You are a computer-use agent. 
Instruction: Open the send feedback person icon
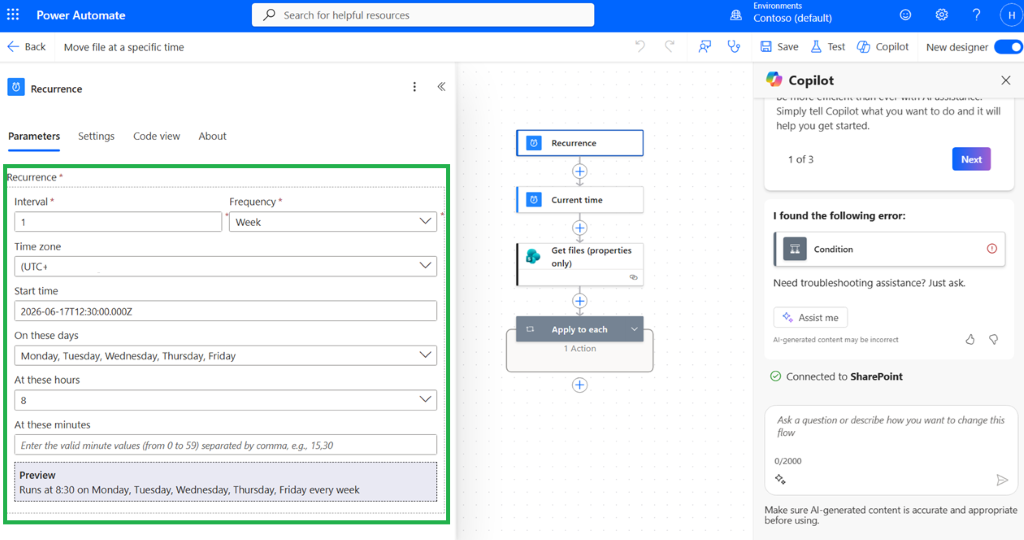[705, 46]
